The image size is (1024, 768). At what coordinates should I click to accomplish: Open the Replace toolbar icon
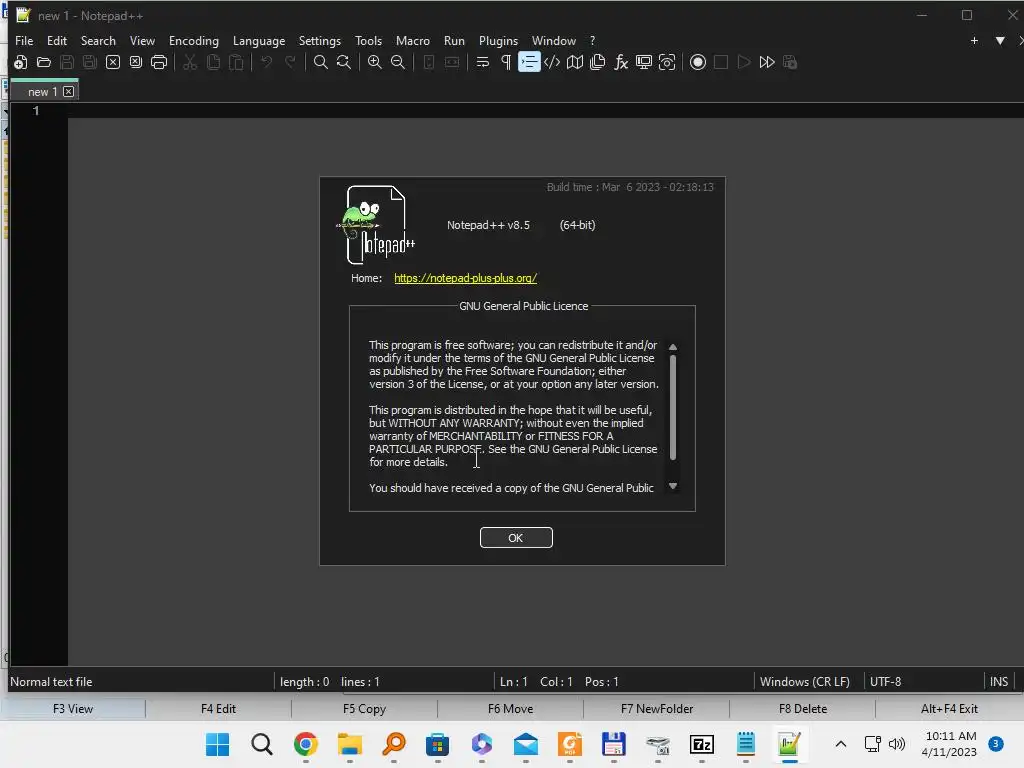pyautogui.click(x=344, y=62)
